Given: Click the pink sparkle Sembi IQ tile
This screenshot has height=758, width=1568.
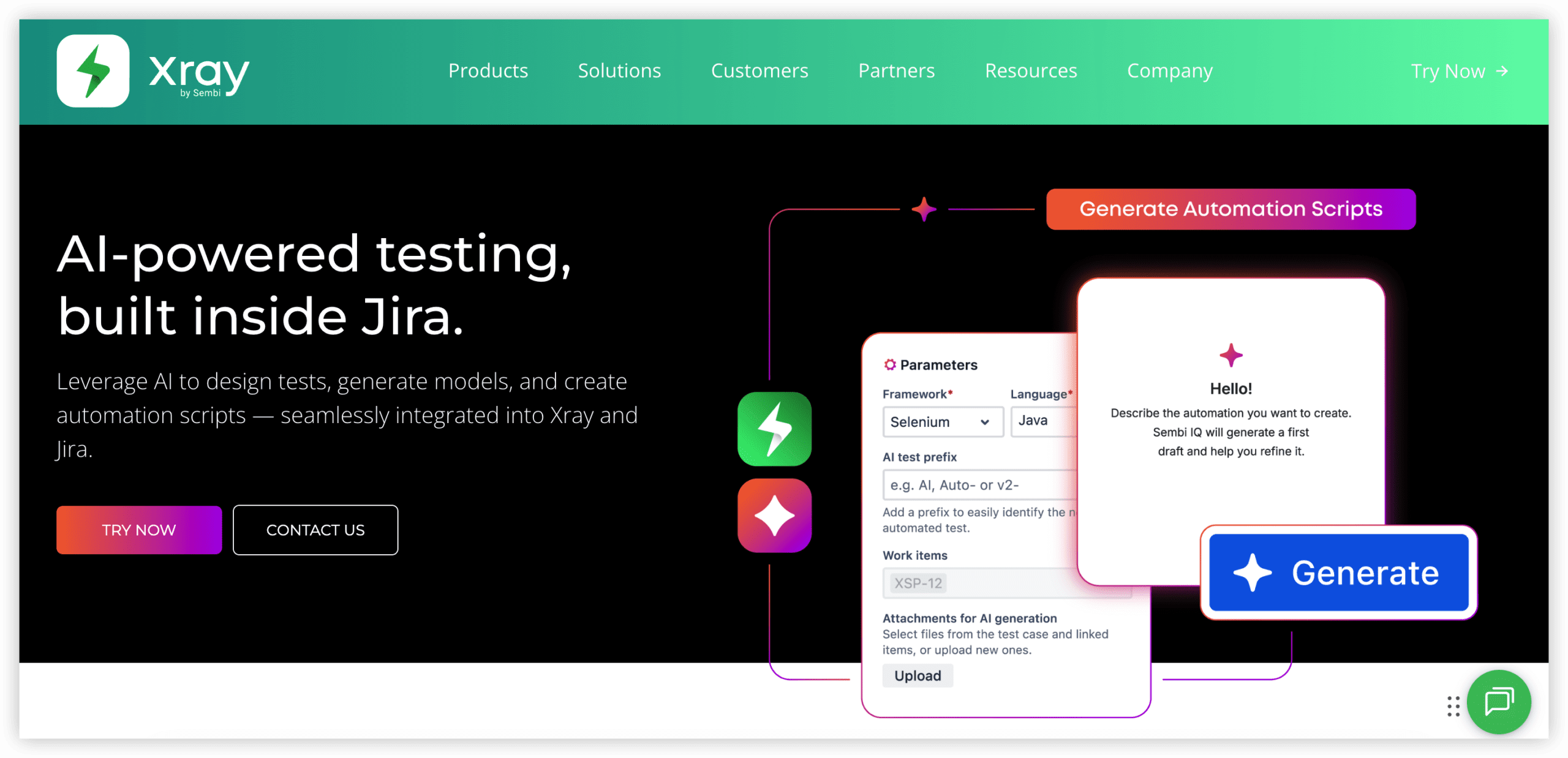Looking at the screenshot, I should coord(774,516).
